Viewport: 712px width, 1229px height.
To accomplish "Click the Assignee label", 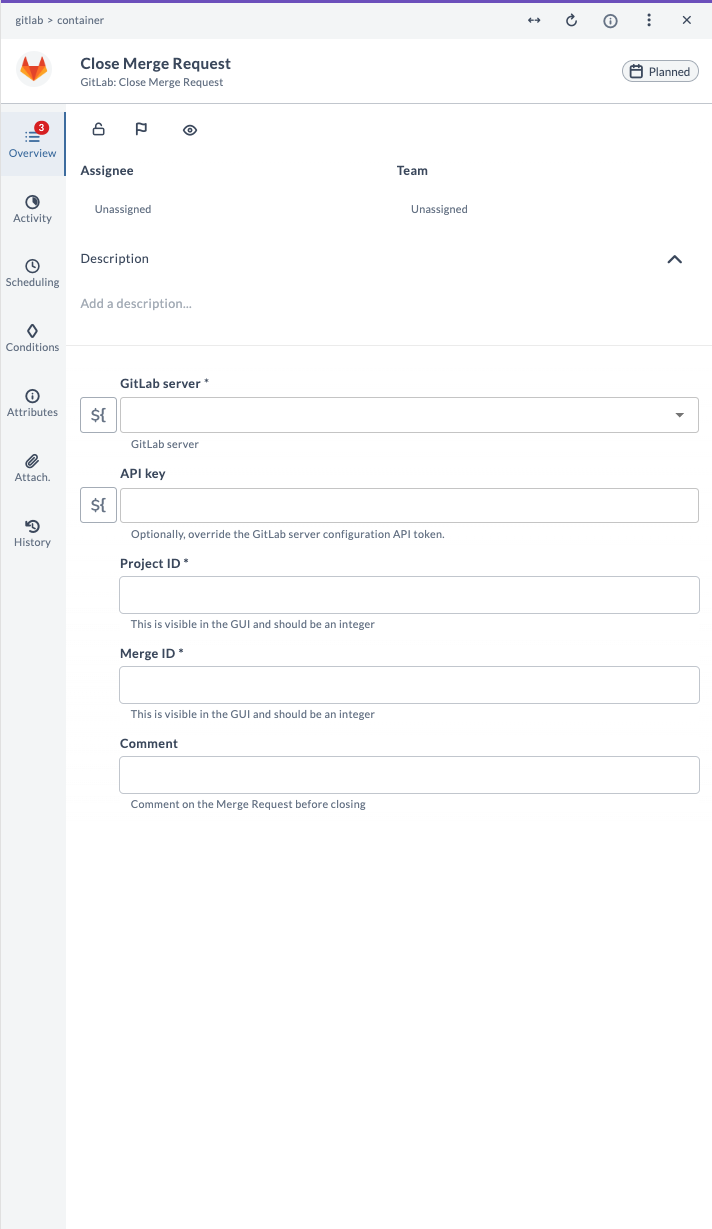I will [x=107, y=171].
